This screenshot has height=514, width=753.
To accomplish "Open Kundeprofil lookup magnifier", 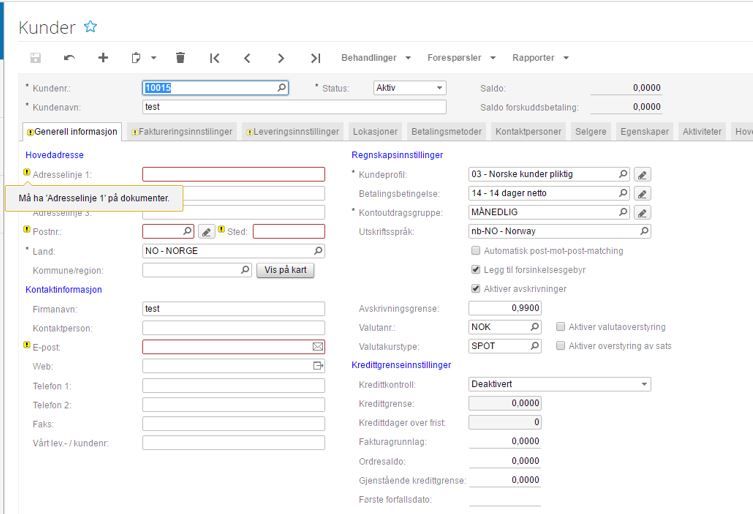I will pyautogui.click(x=623, y=174).
